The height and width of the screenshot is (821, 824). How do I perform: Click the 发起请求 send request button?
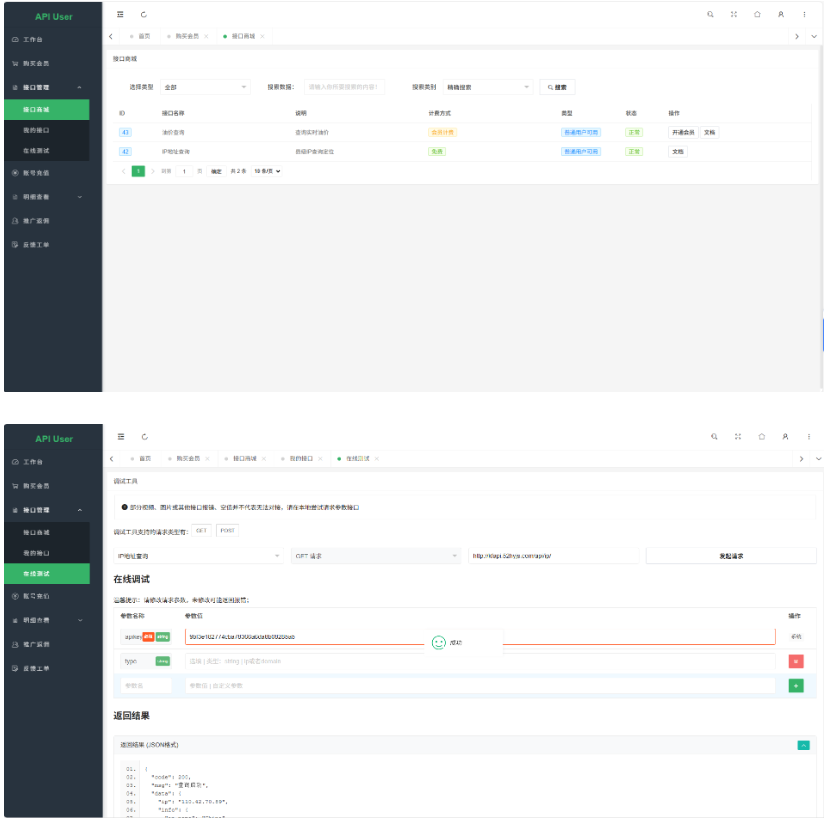point(731,556)
